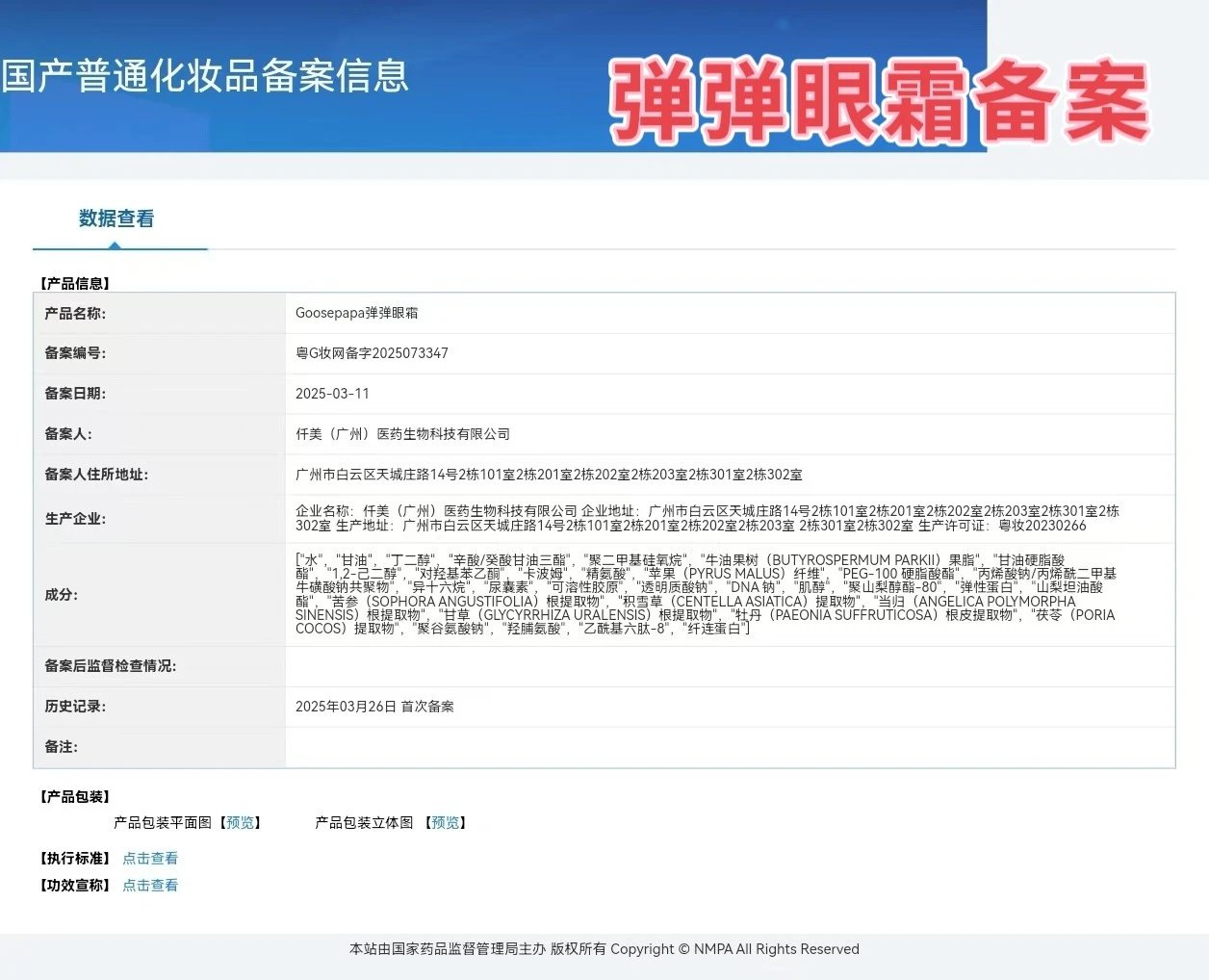This screenshot has width=1209, height=980.
Task: Click 点击查看 next to 执行标准
Action: click(150, 859)
